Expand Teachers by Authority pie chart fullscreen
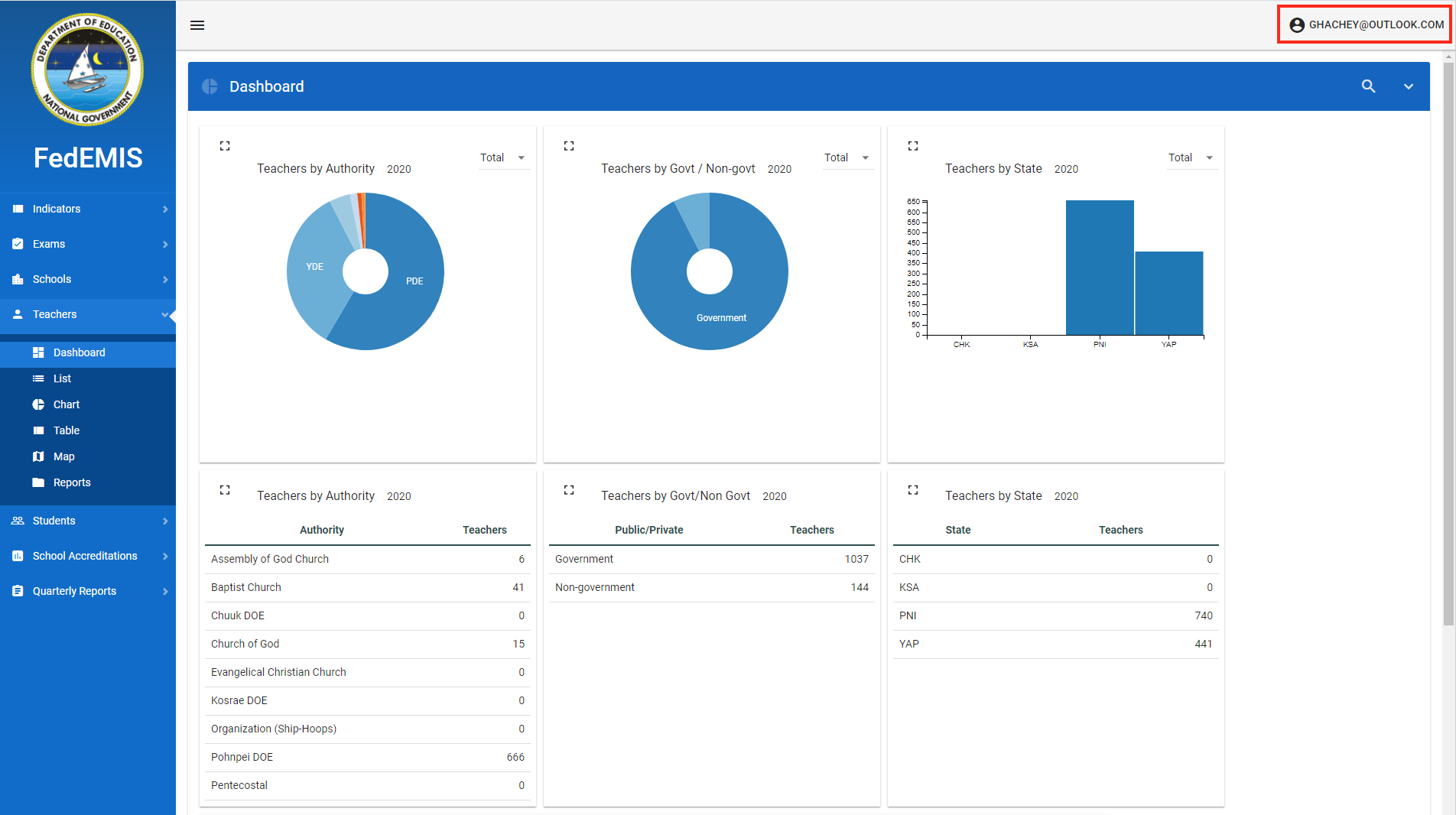The image size is (1456, 815). click(x=225, y=146)
